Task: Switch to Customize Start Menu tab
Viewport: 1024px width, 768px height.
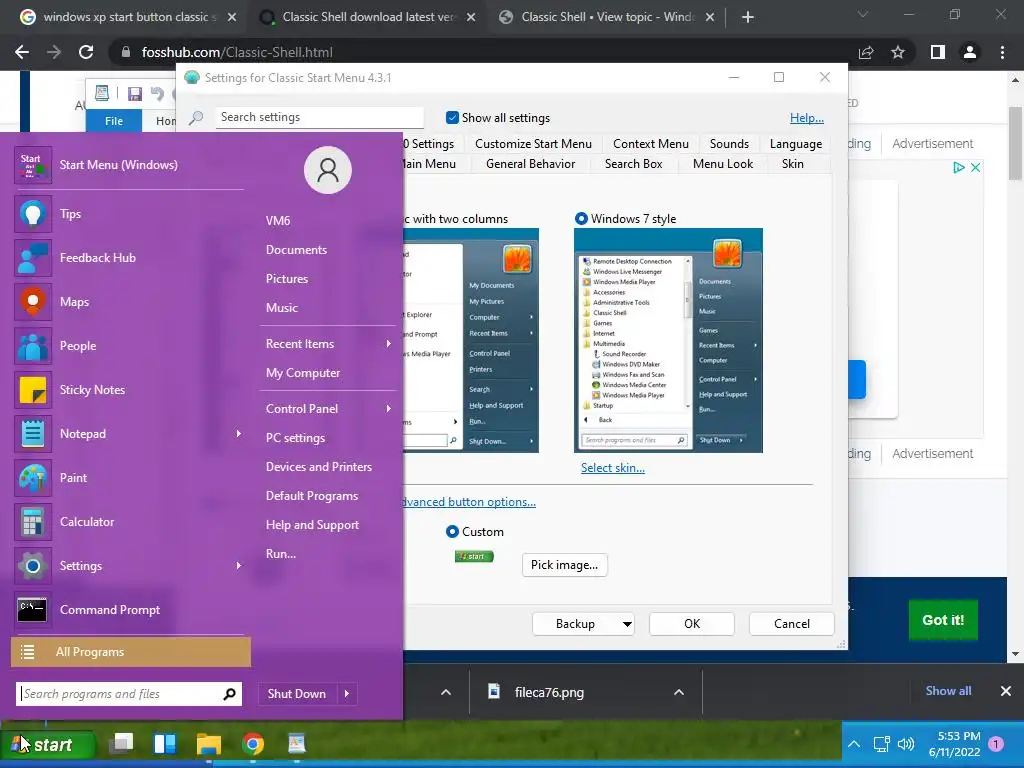Action: (x=533, y=144)
